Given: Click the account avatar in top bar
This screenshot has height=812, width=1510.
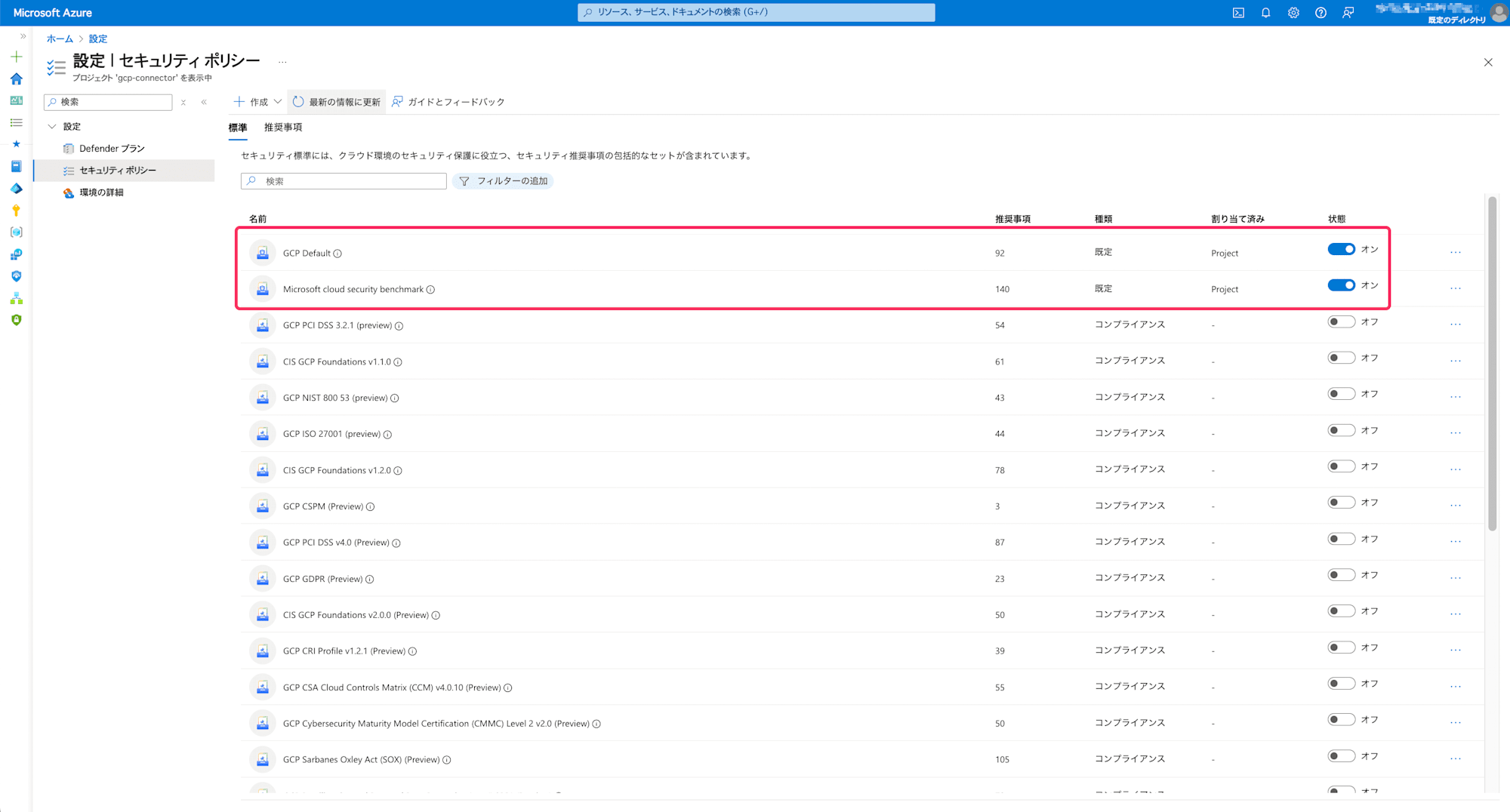Looking at the screenshot, I should 1499,13.
